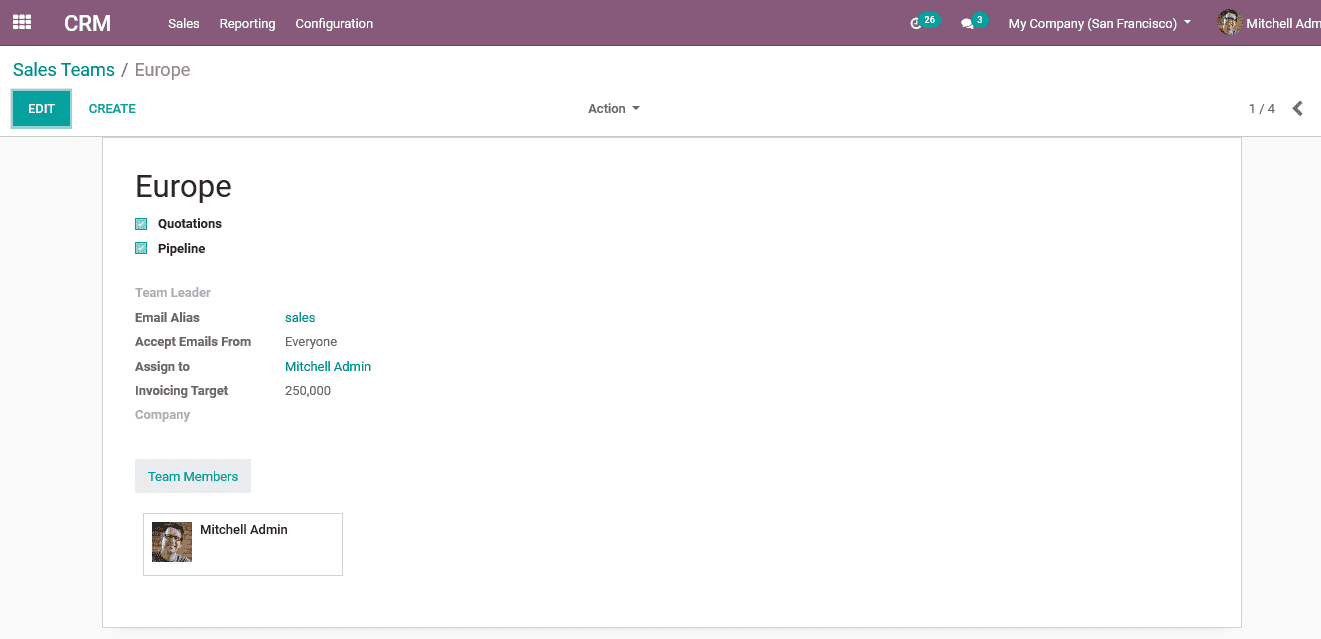
Task: Click the Accept Emails From label
Action: [x=193, y=342]
